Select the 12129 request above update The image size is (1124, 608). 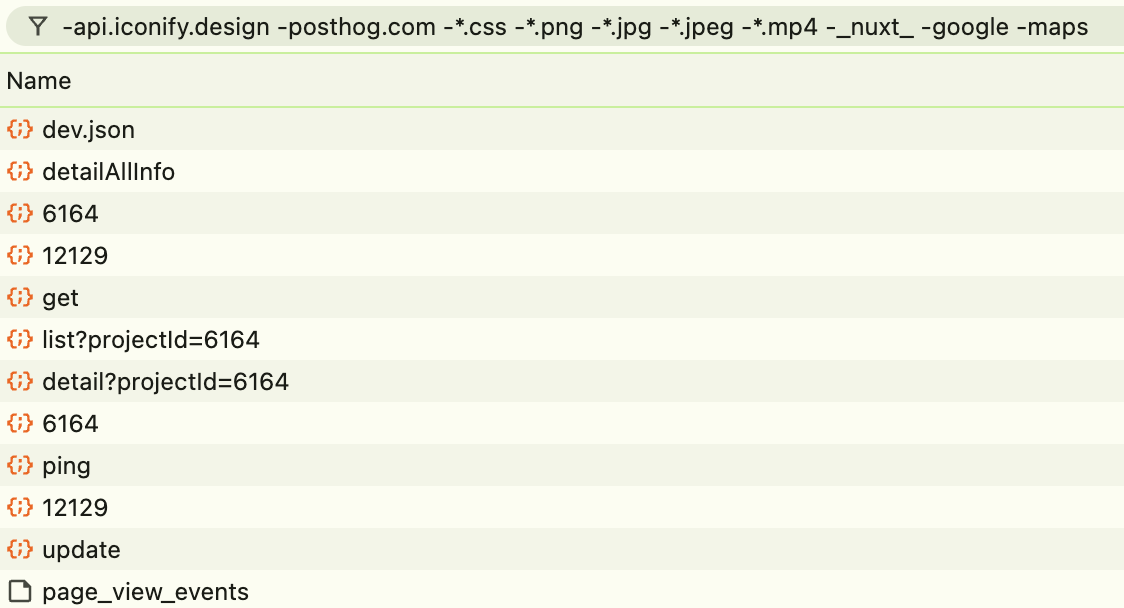(75, 507)
